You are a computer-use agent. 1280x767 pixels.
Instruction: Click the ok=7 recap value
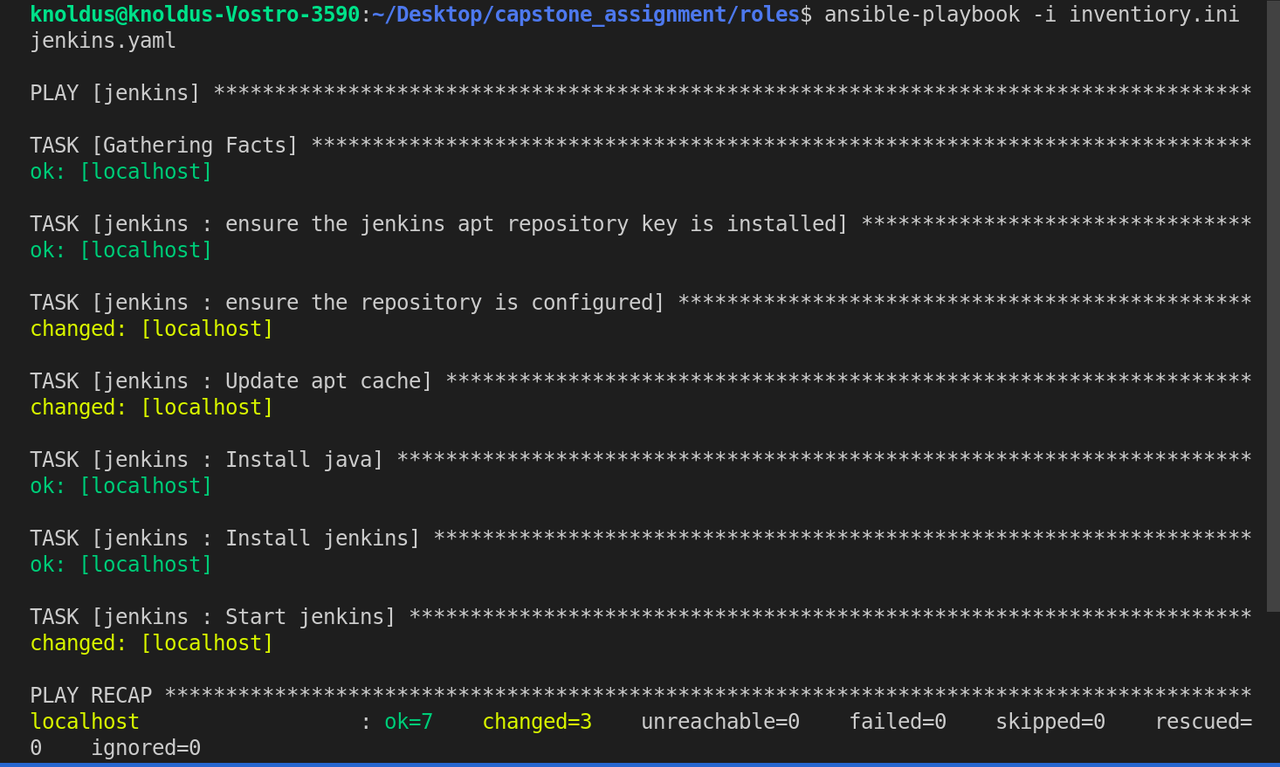pos(408,721)
